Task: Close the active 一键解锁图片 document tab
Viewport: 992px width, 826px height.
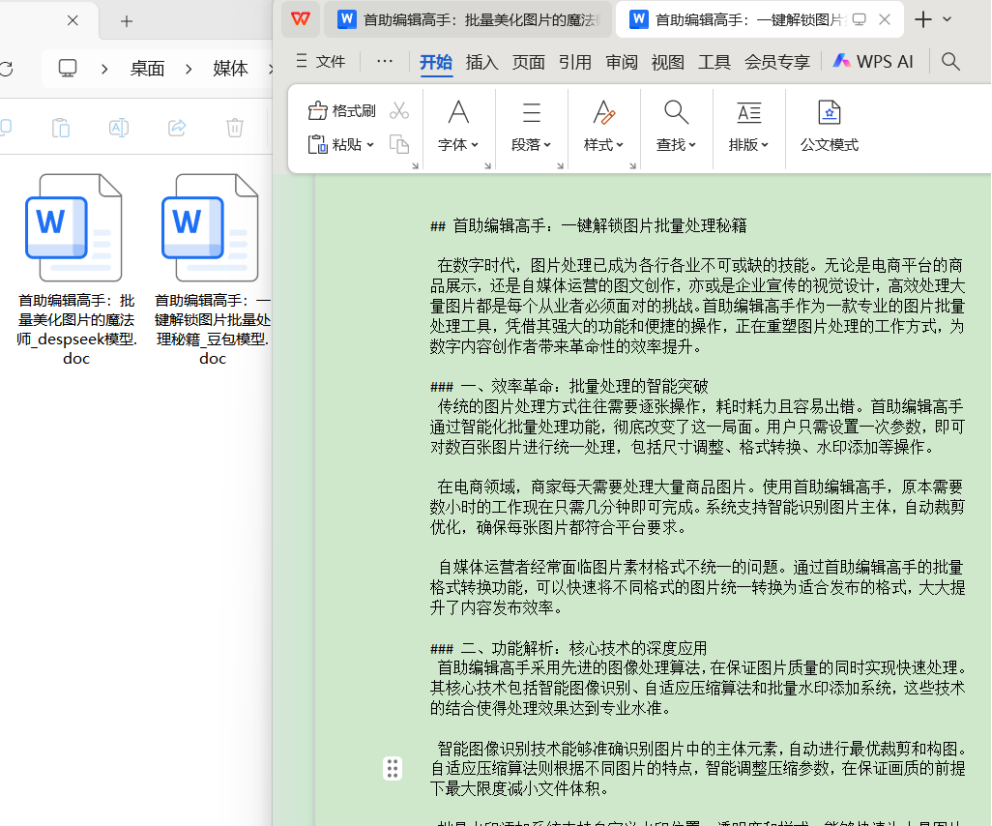Action: (x=884, y=20)
